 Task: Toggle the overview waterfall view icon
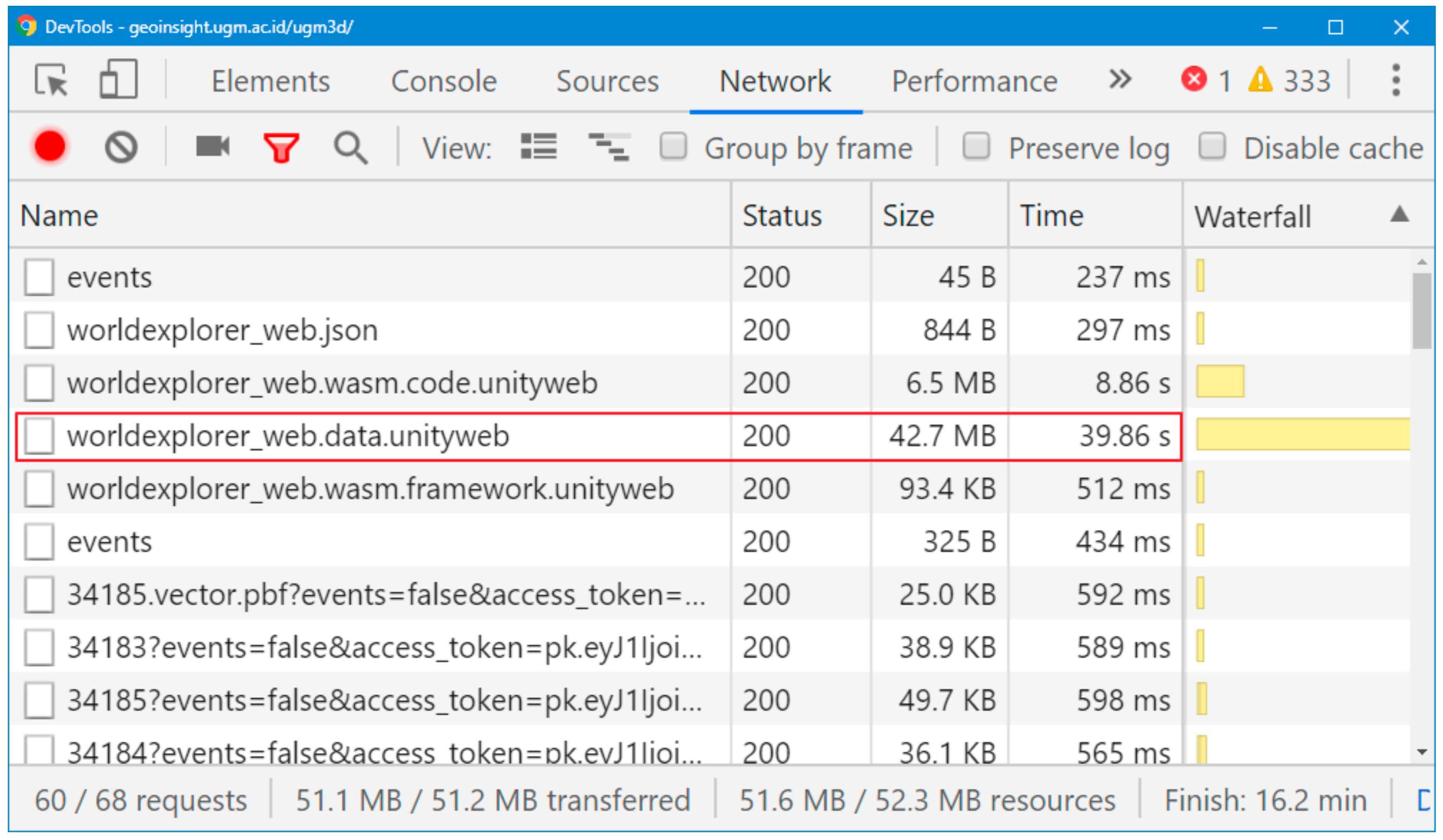(x=609, y=147)
